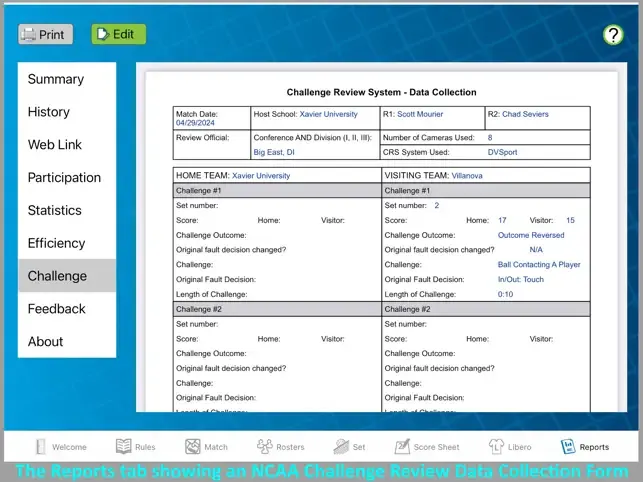Click the printer icon in Print button
Screen dimensions: 643x482
coord(28,34)
